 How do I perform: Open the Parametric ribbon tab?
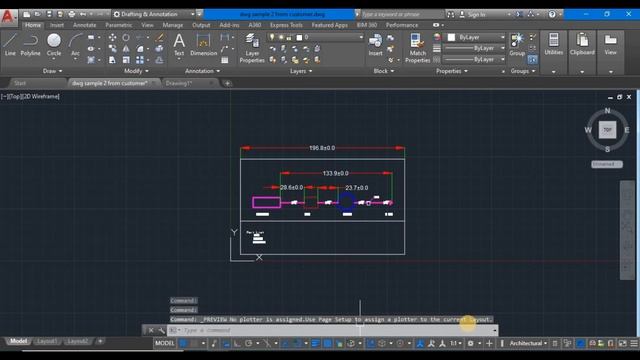118,25
